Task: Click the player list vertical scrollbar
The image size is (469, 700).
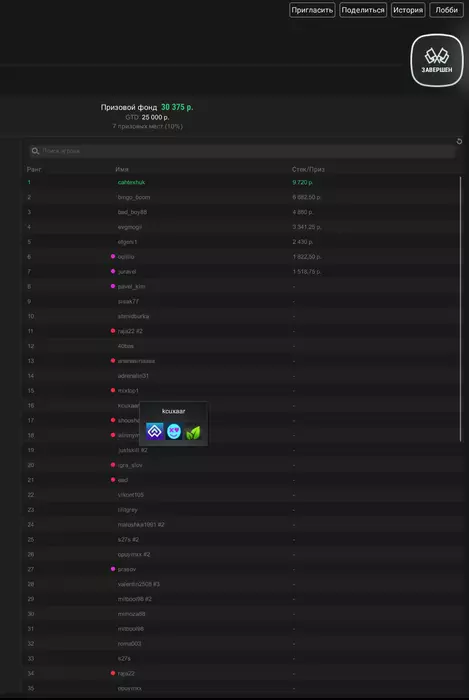Action: click(461, 309)
